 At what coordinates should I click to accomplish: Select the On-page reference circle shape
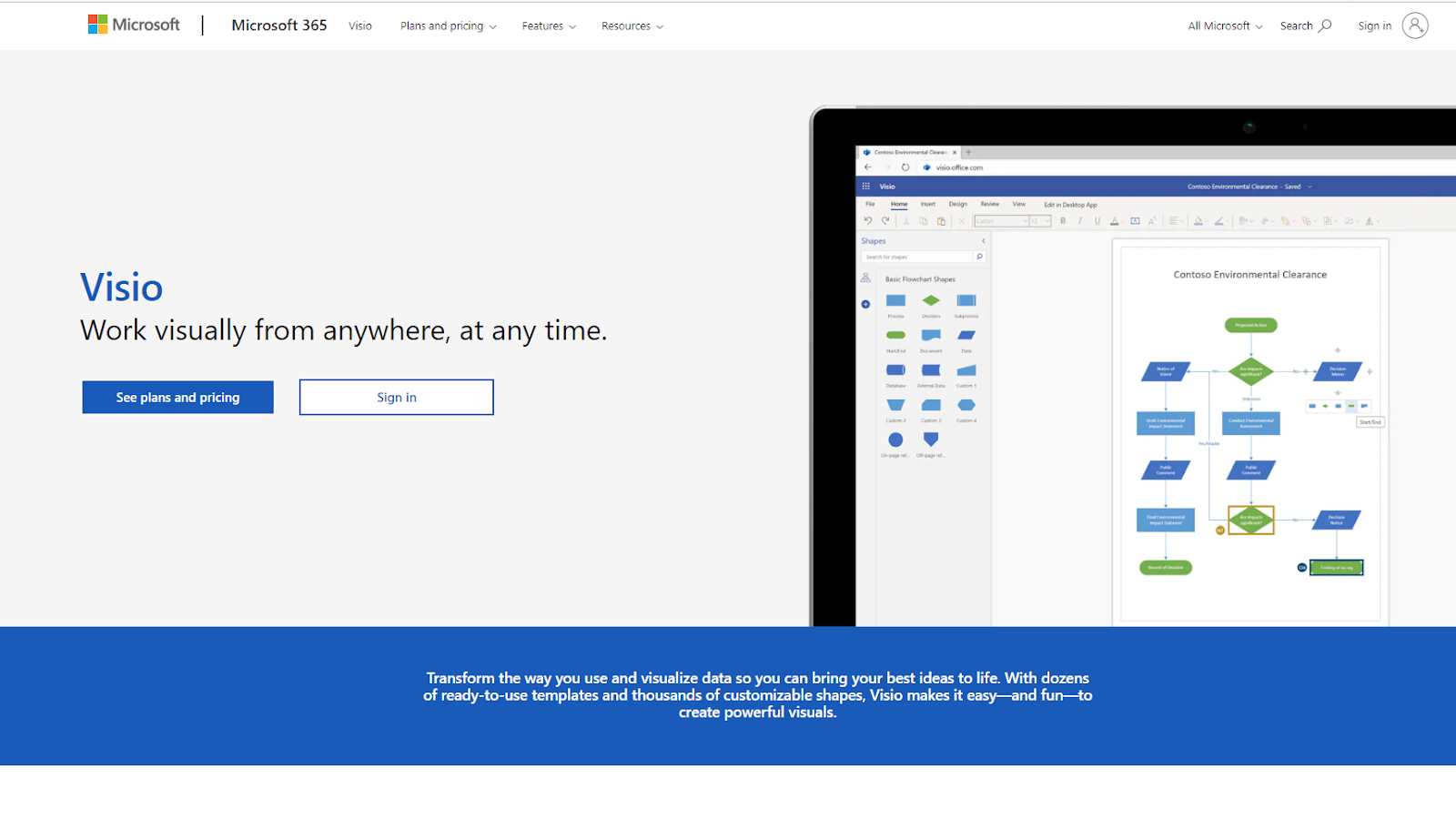(895, 440)
